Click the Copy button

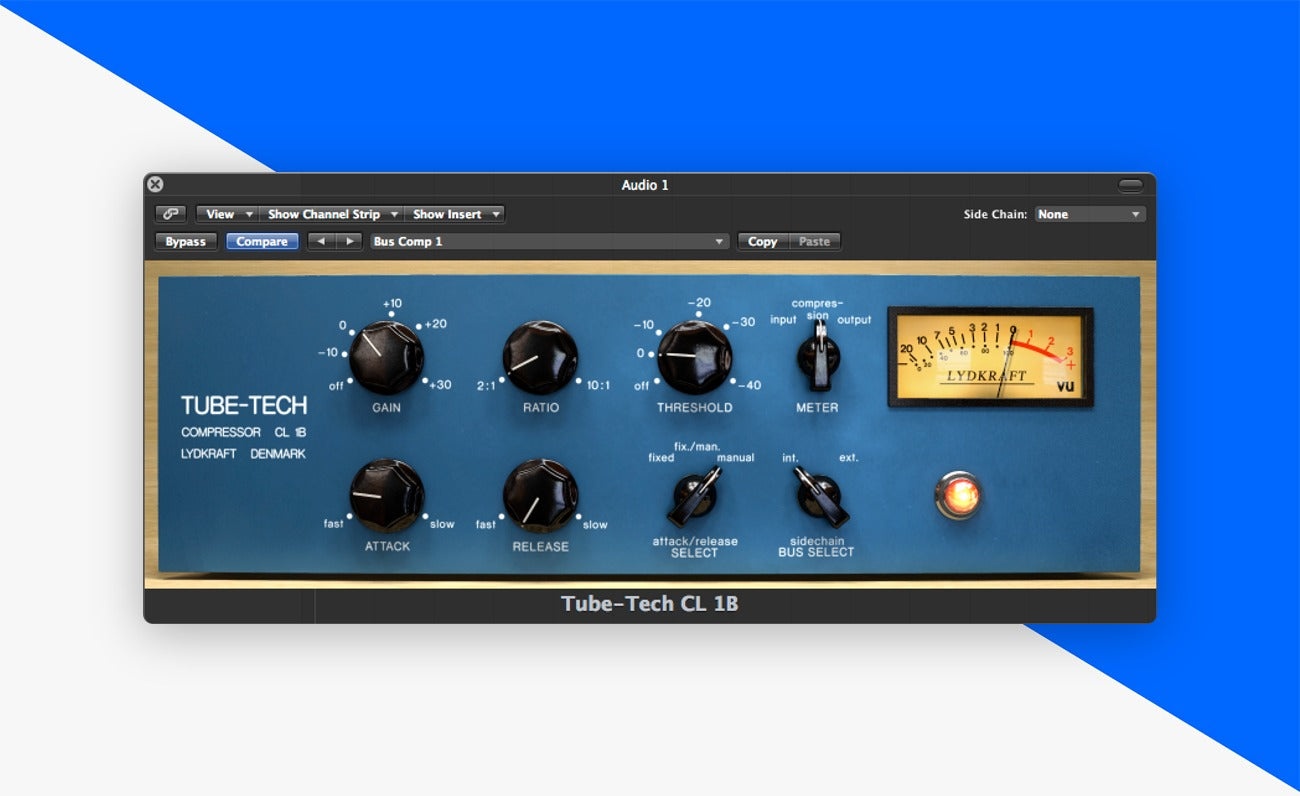tap(763, 241)
